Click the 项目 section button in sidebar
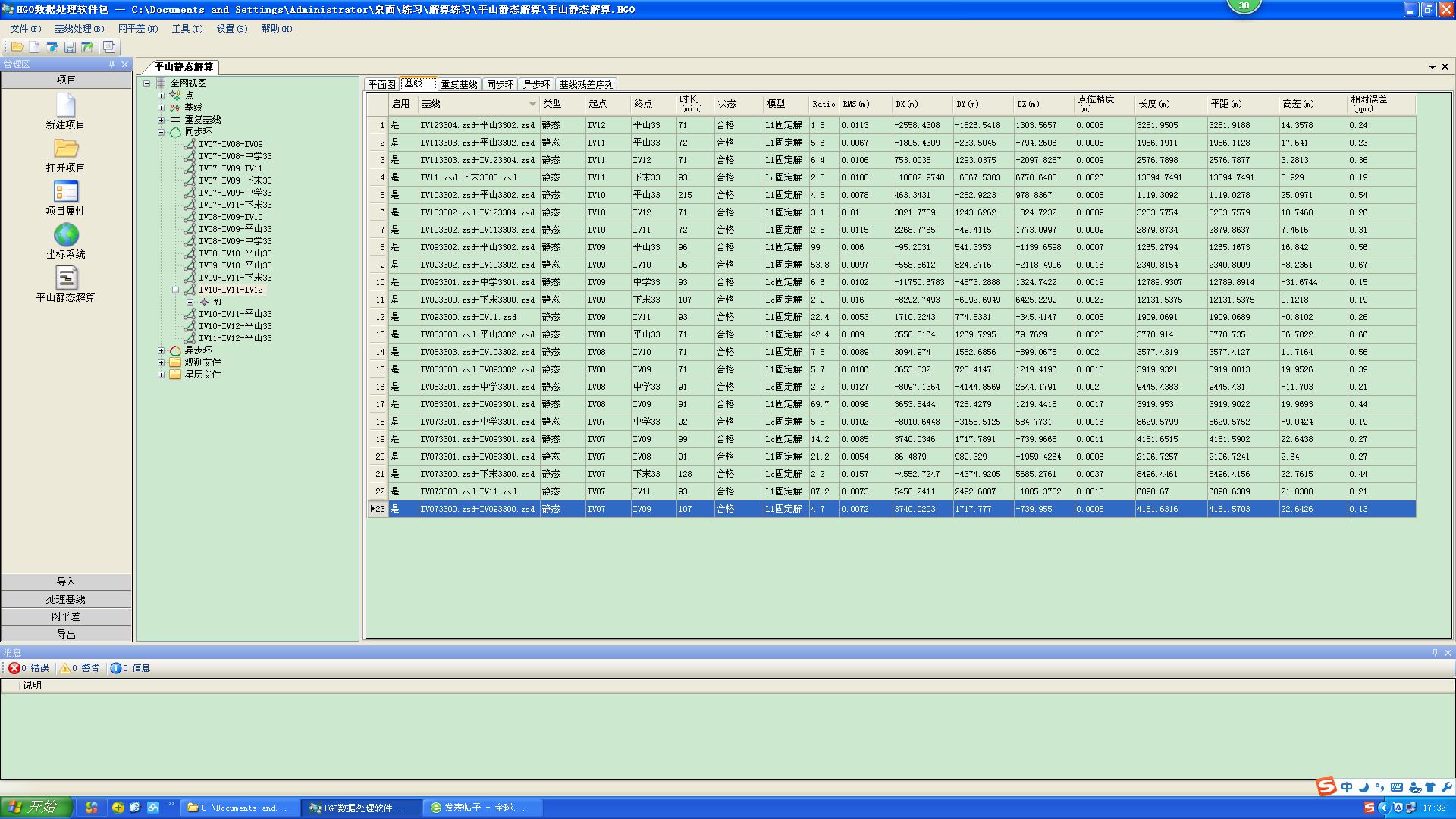The width and height of the screenshot is (1456, 819). click(x=66, y=80)
